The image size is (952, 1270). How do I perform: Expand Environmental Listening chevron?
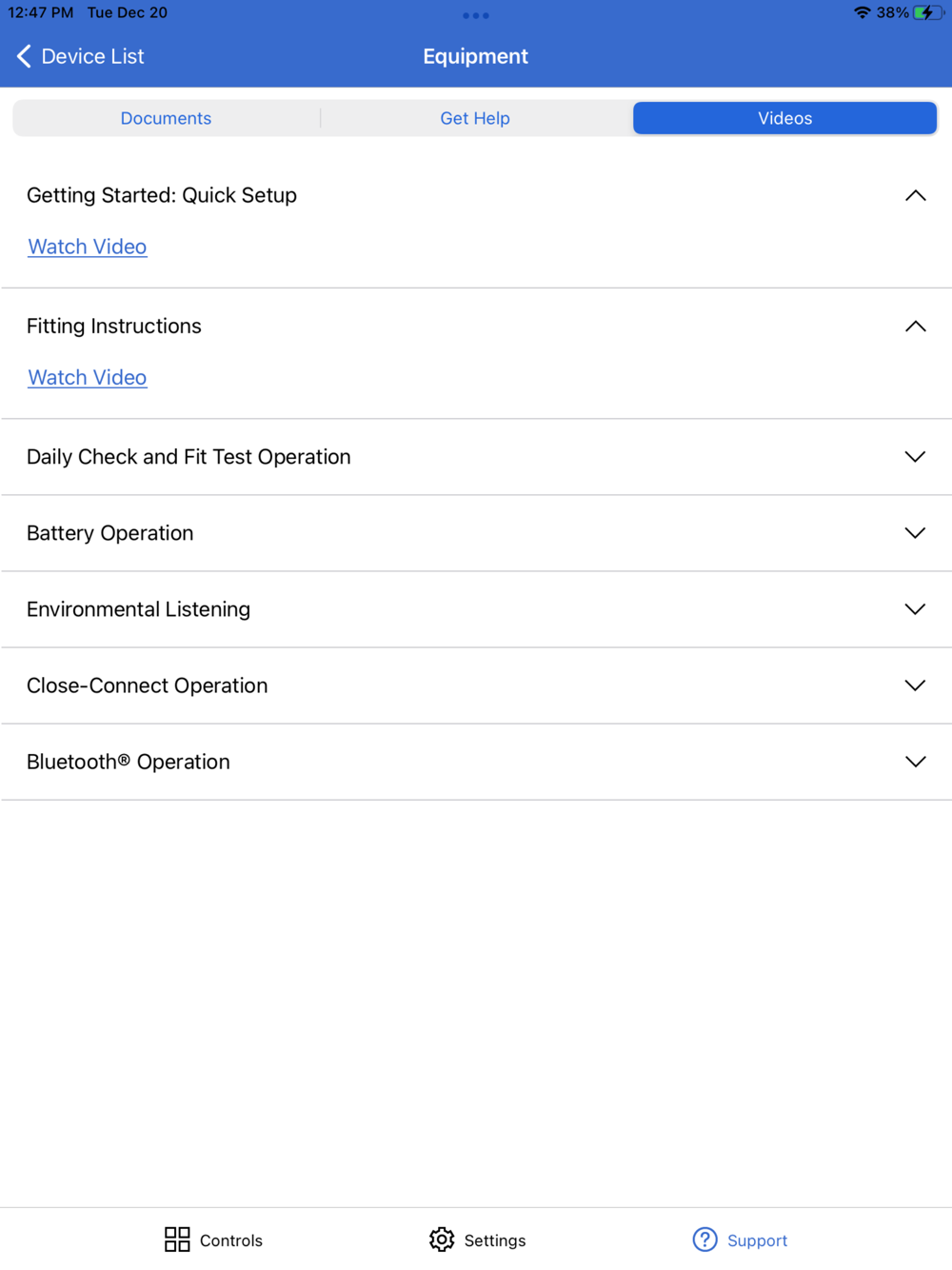915,609
